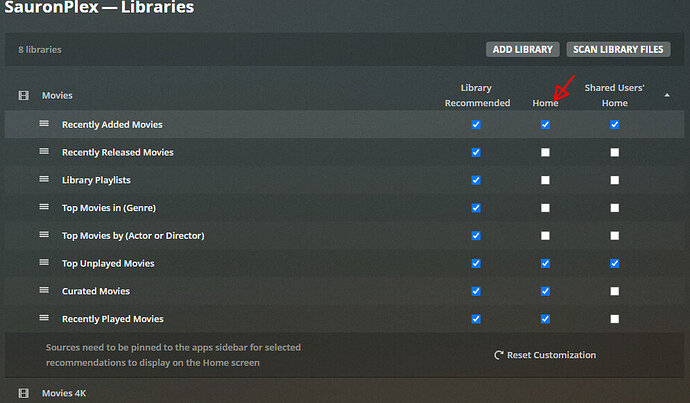The height and width of the screenshot is (403, 690).
Task: Click reorder handle for Top Movies in (Genre)
Action: [x=44, y=207]
